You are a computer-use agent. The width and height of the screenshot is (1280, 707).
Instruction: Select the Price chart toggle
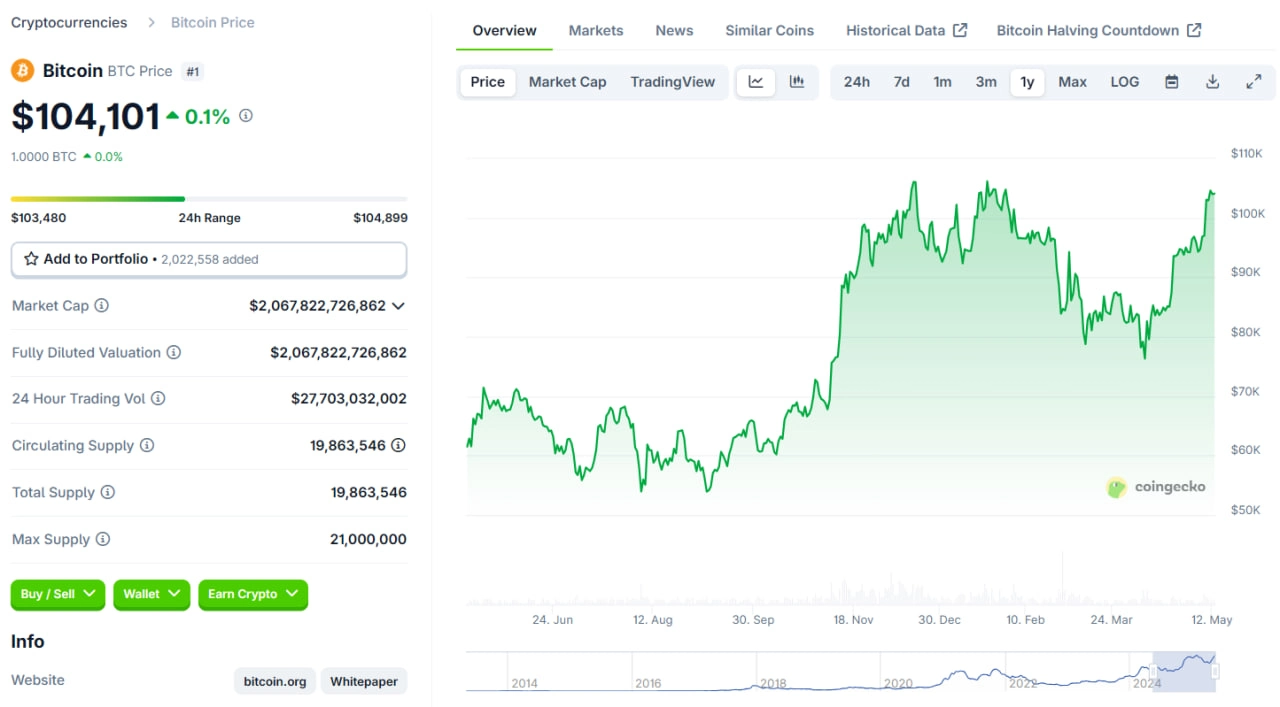point(488,82)
